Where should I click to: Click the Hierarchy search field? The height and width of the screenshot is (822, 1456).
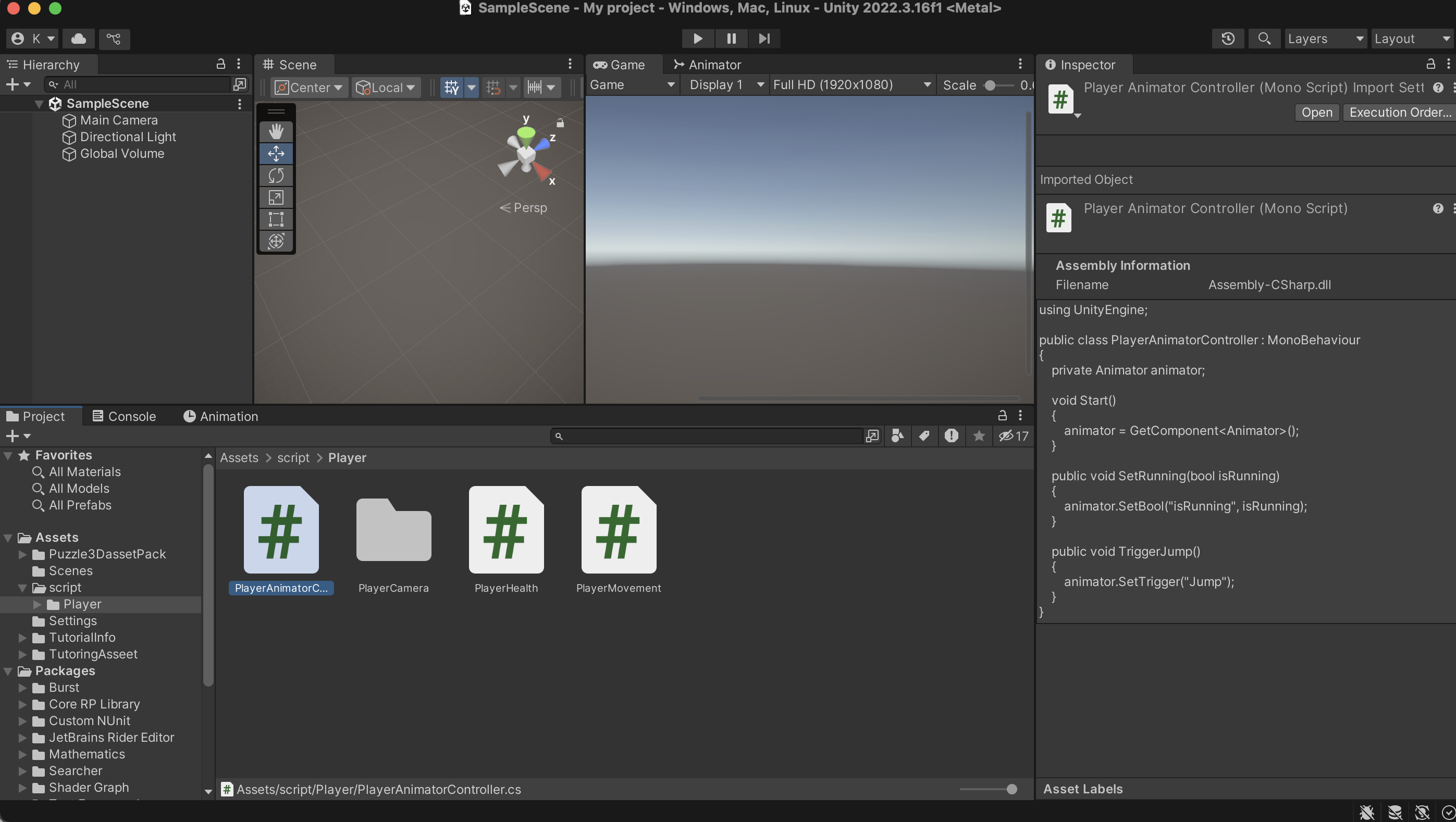click(x=139, y=84)
